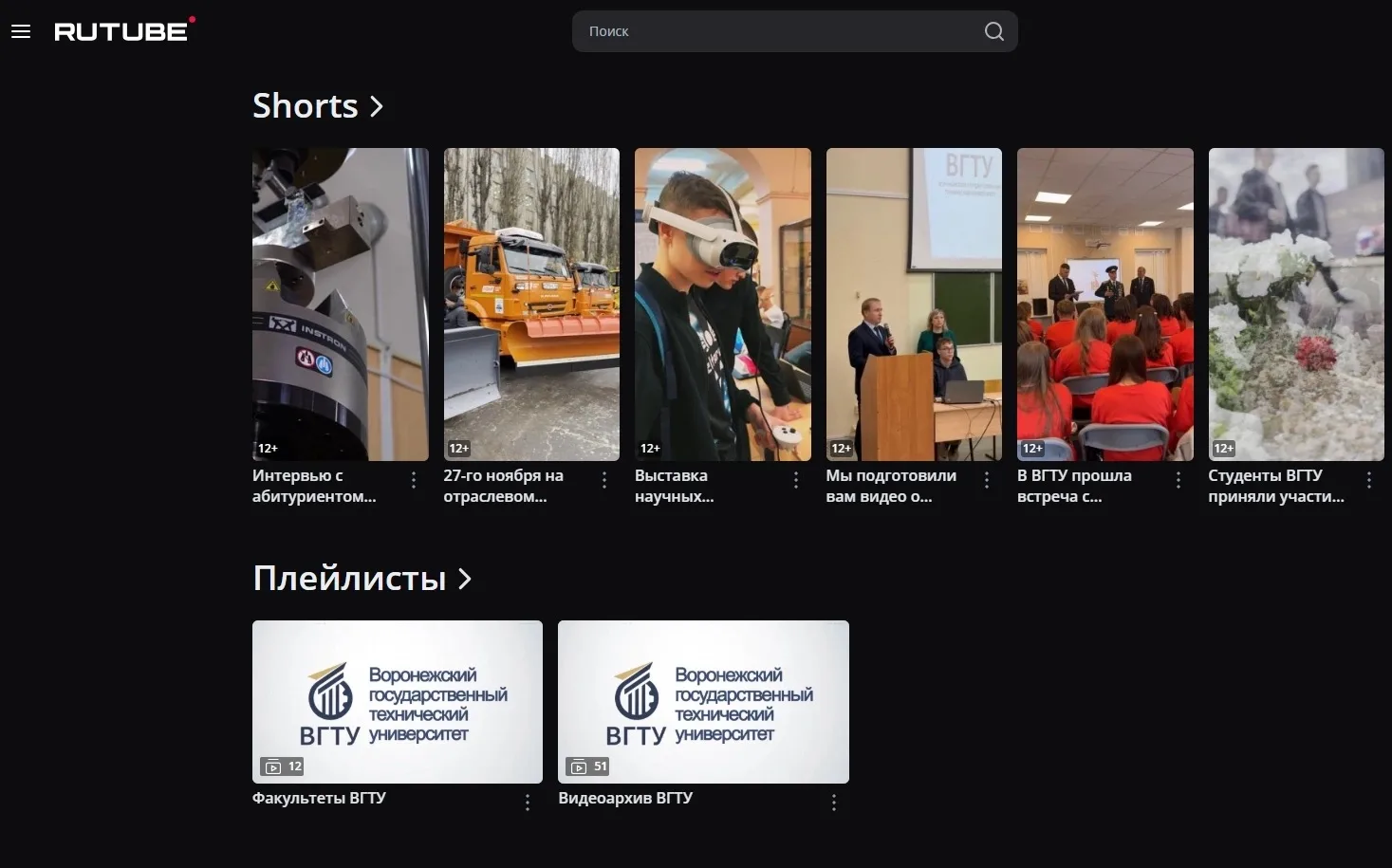Expand the Shorts section via chevron

[x=377, y=106]
